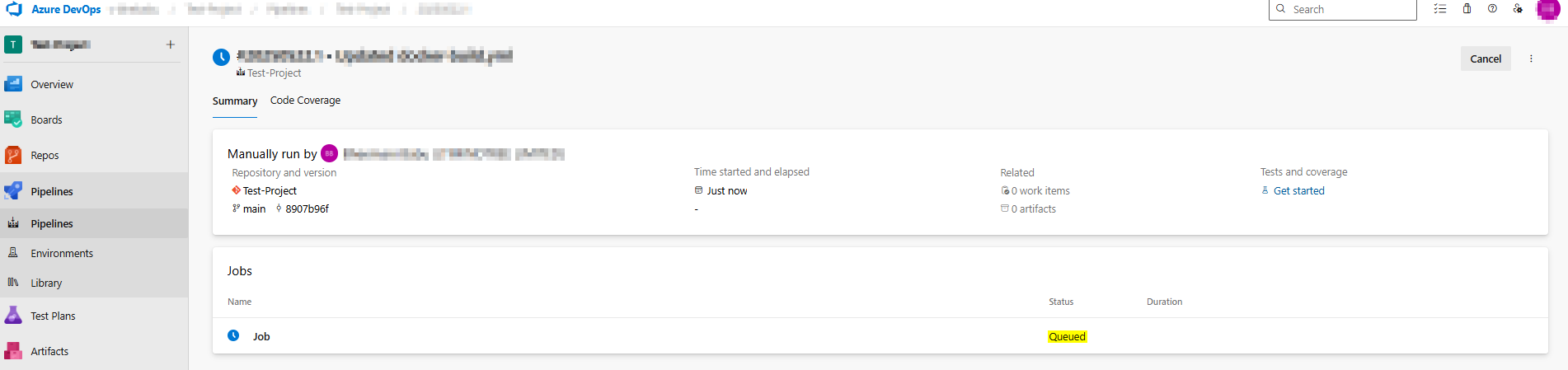This screenshot has width=1568, height=370.
Task: Open more actions menu beside Cancel
Action: pos(1531,59)
